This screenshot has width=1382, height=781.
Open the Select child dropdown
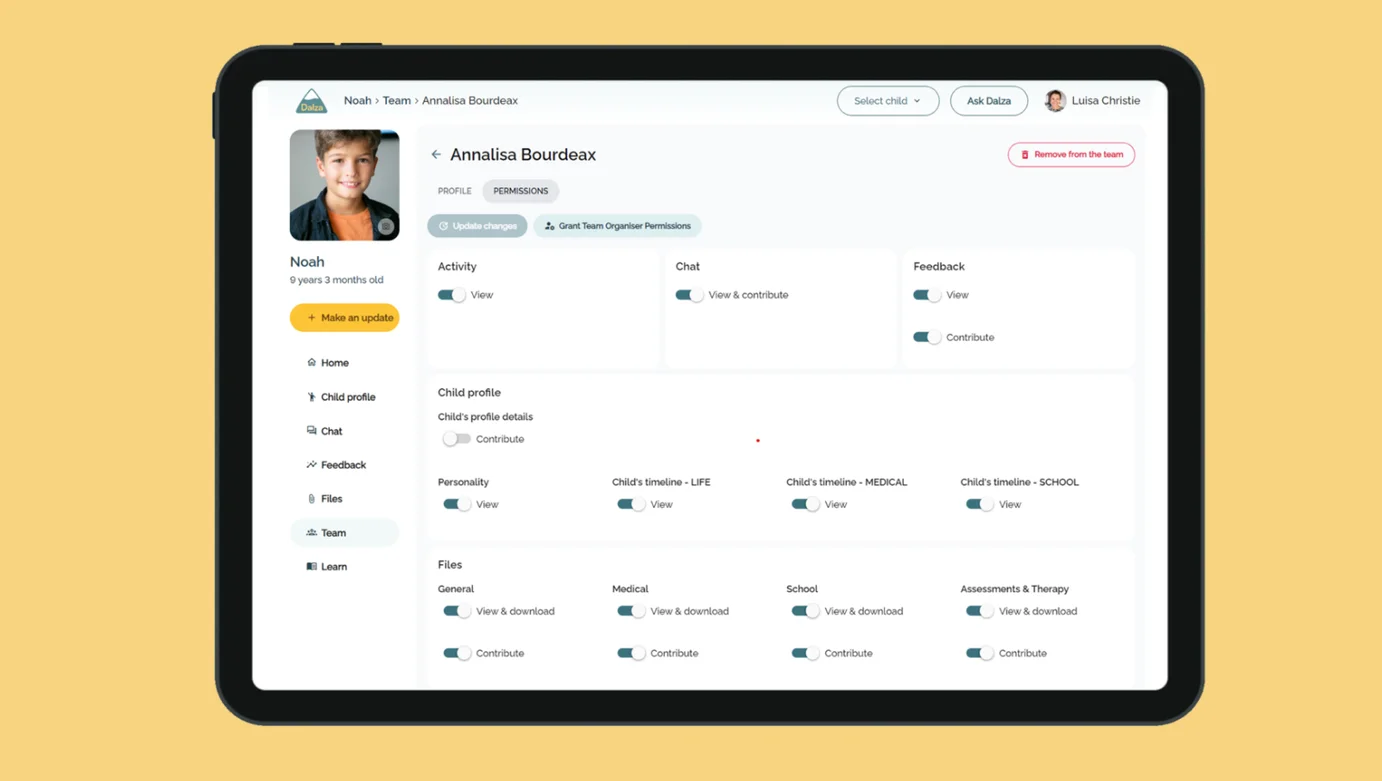(887, 100)
